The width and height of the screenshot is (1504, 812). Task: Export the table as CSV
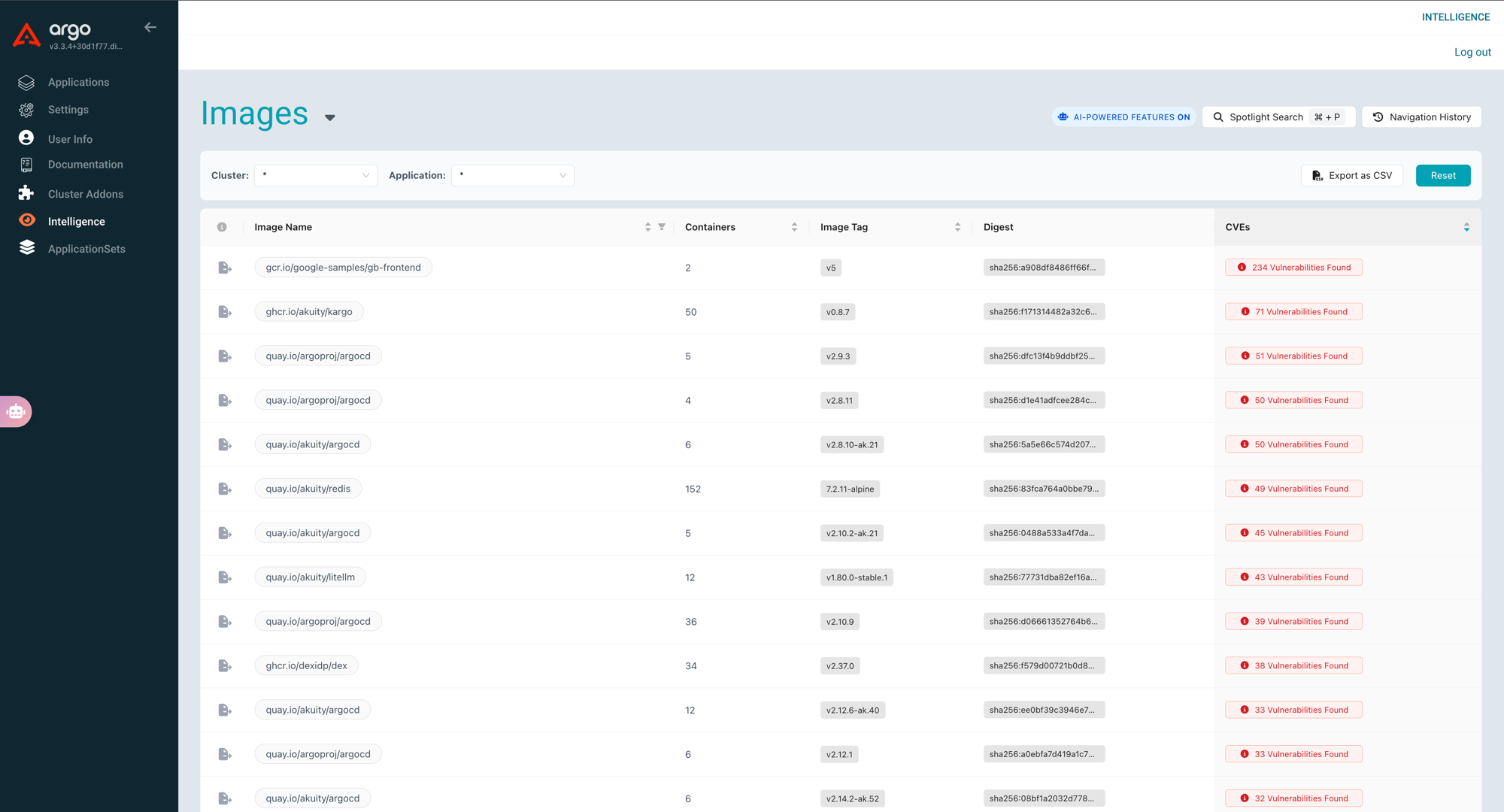[x=1352, y=175]
